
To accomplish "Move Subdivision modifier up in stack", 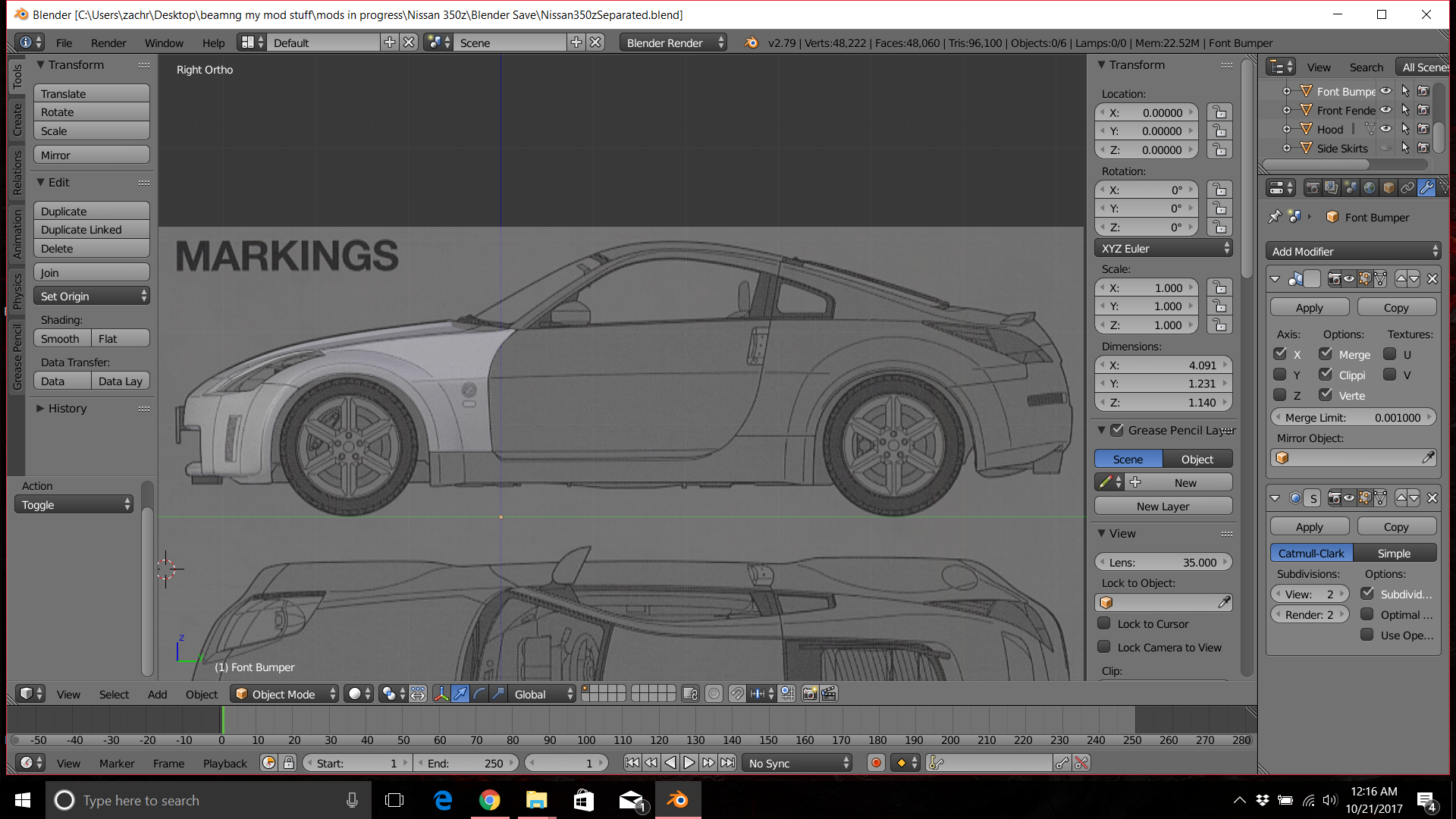I will pos(1401,498).
